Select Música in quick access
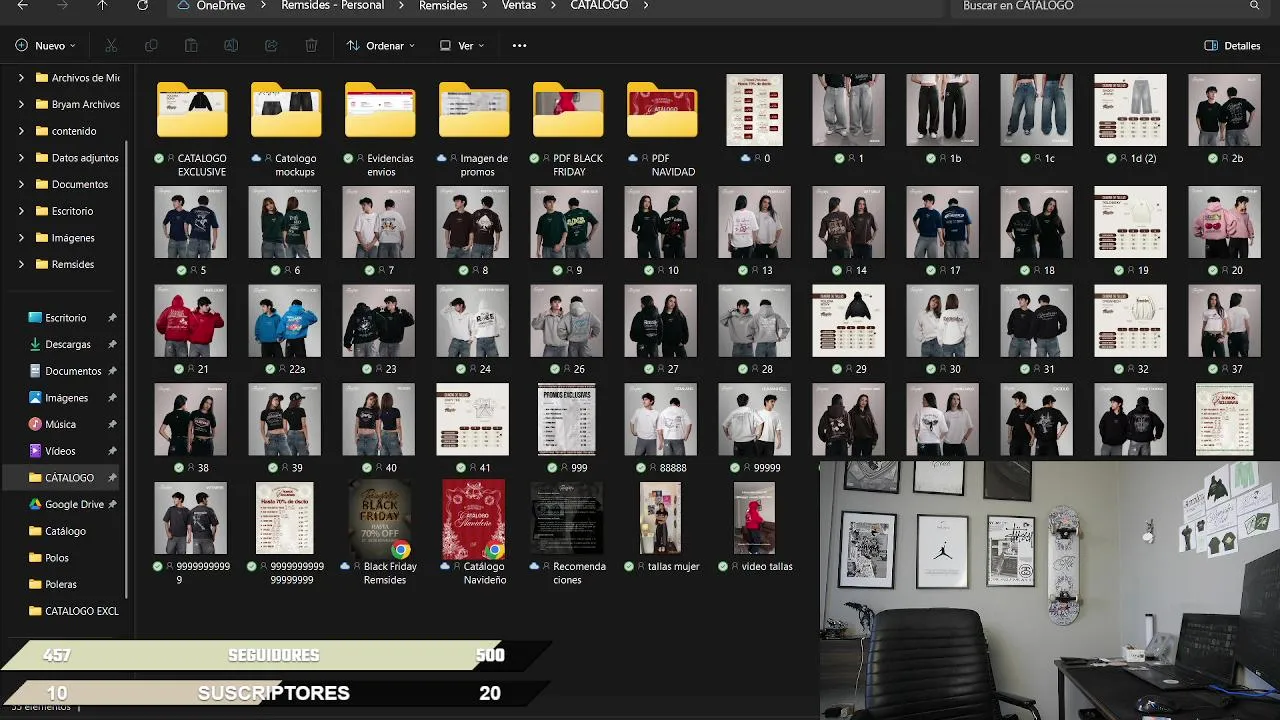Image resolution: width=1280 pixels, height=720 pixels. click(x=60, y=424)
